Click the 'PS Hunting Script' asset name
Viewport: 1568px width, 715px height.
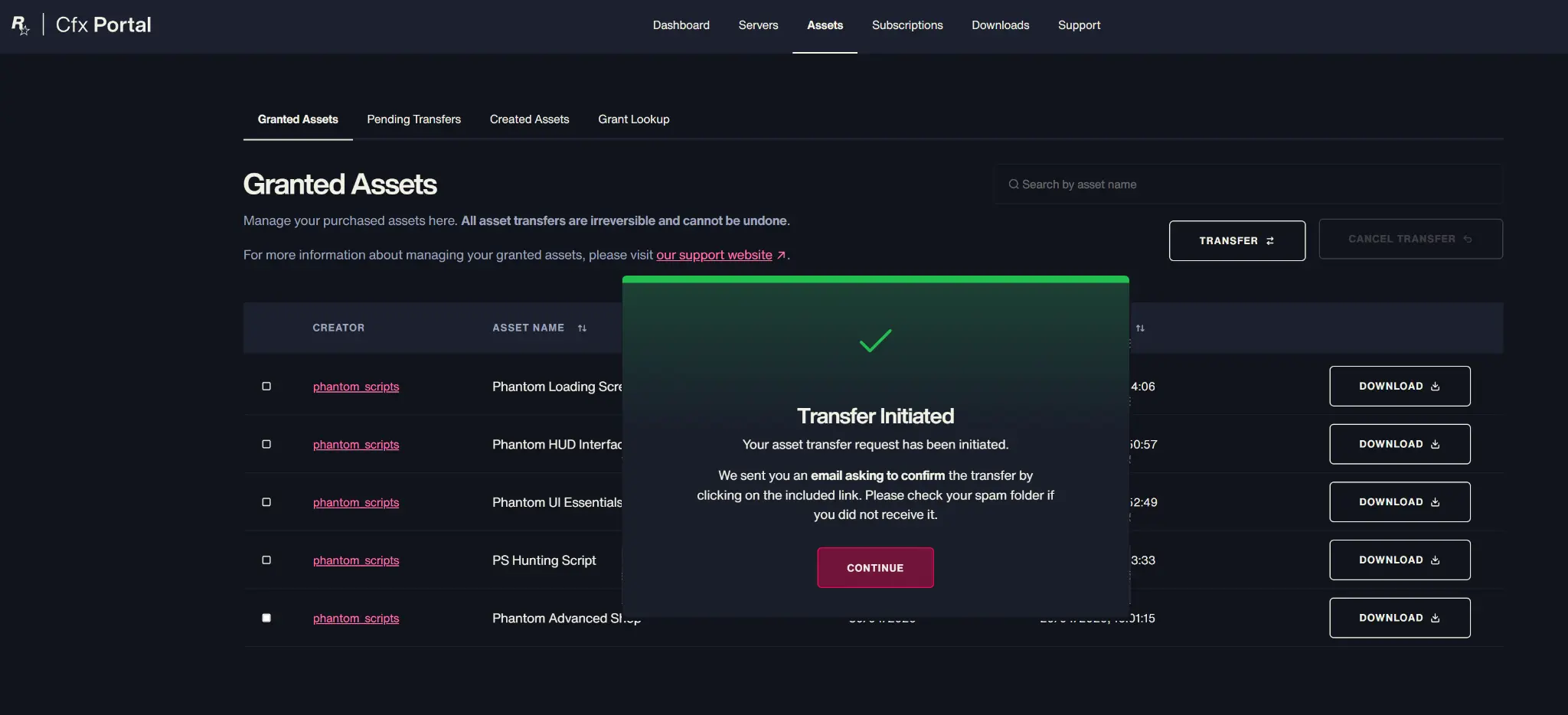[x=544, y=560]
